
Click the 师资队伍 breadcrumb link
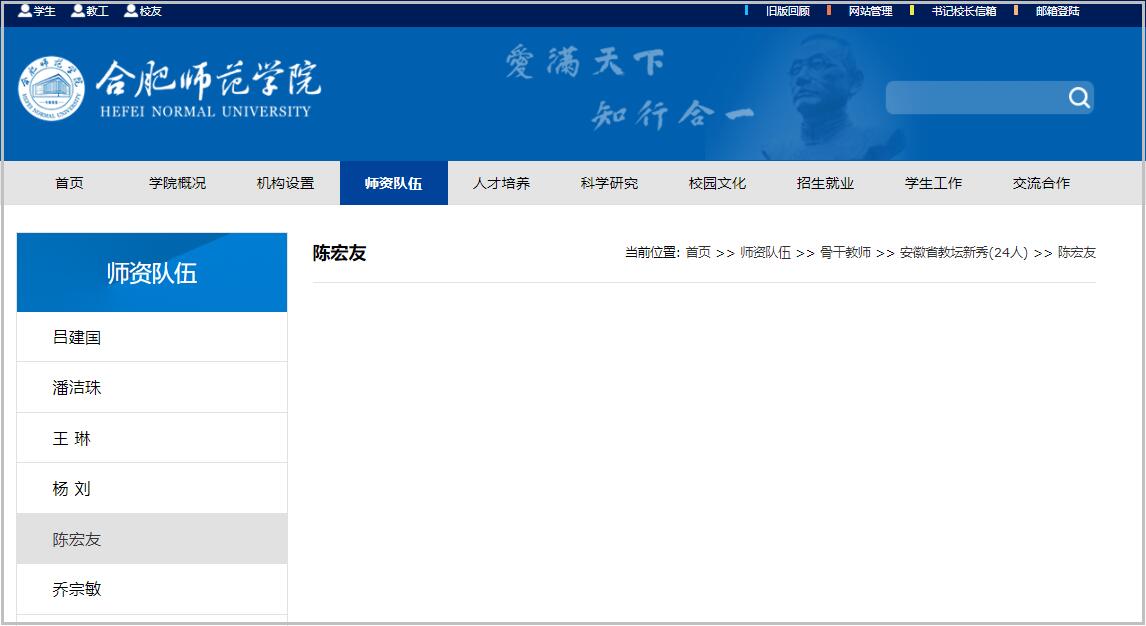coord(765,252)
